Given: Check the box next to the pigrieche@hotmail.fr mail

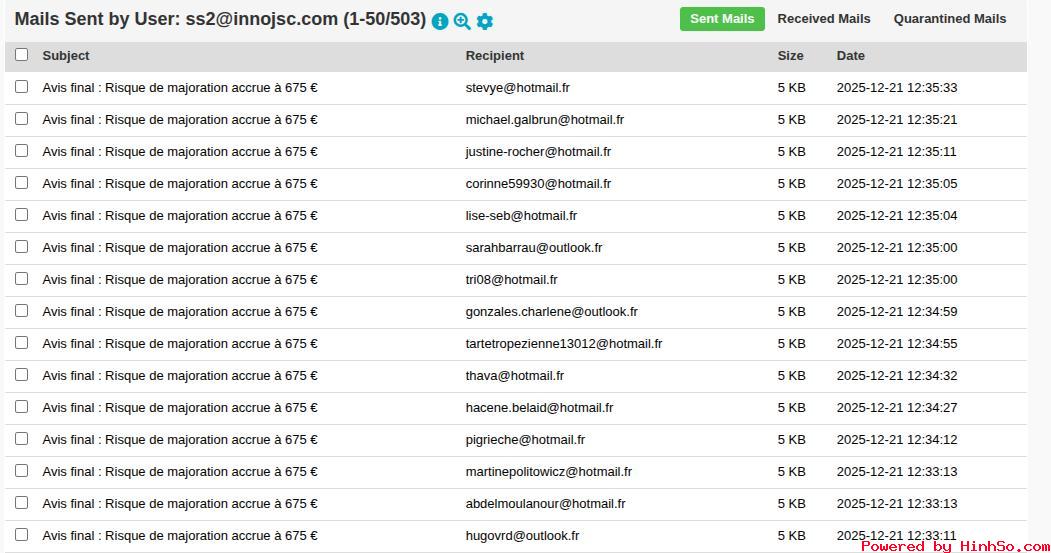Looking at the screenshot, I should pos(22,439).
